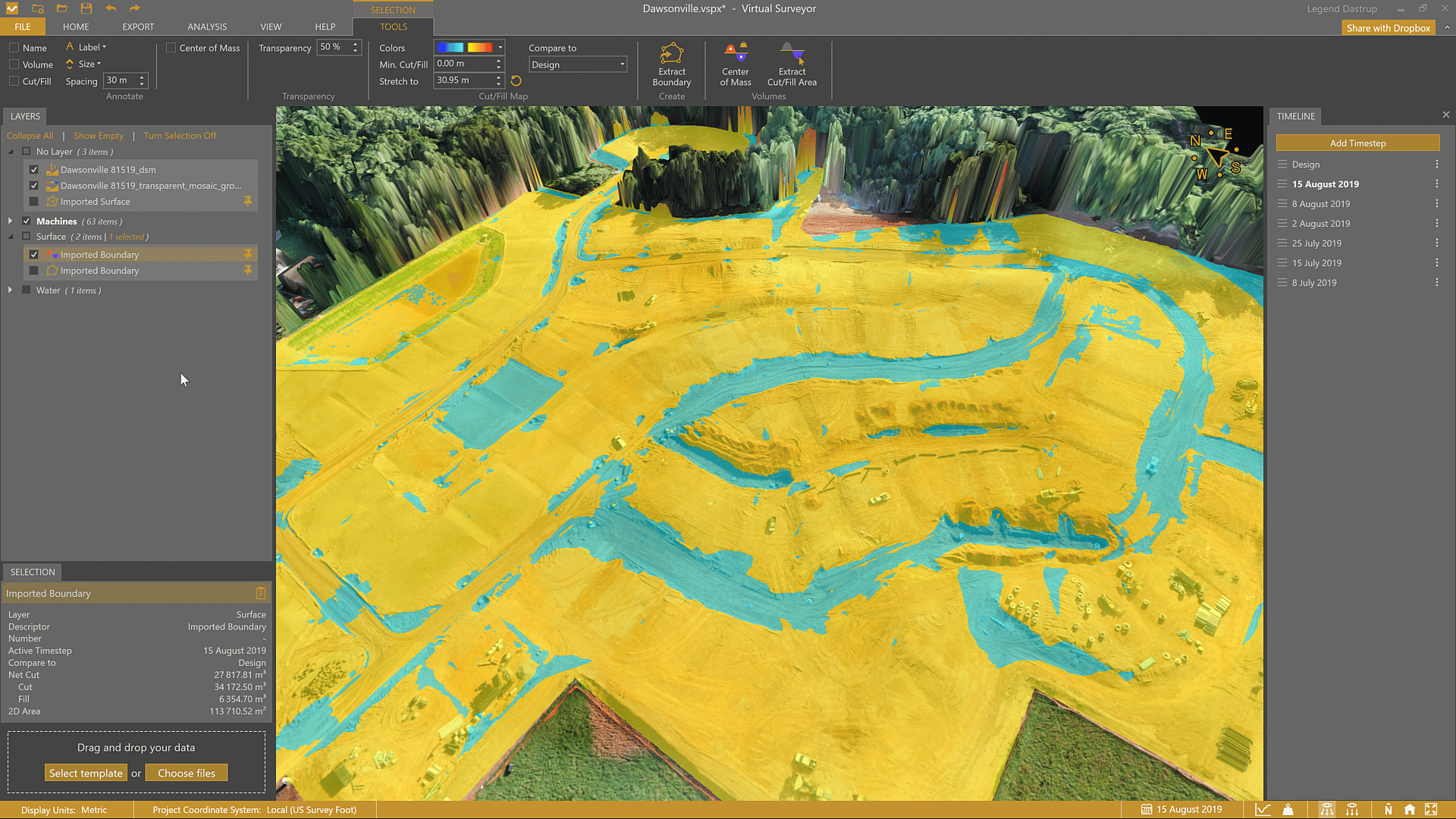Select the 8 August 2019 timestep

point(1320,204)
